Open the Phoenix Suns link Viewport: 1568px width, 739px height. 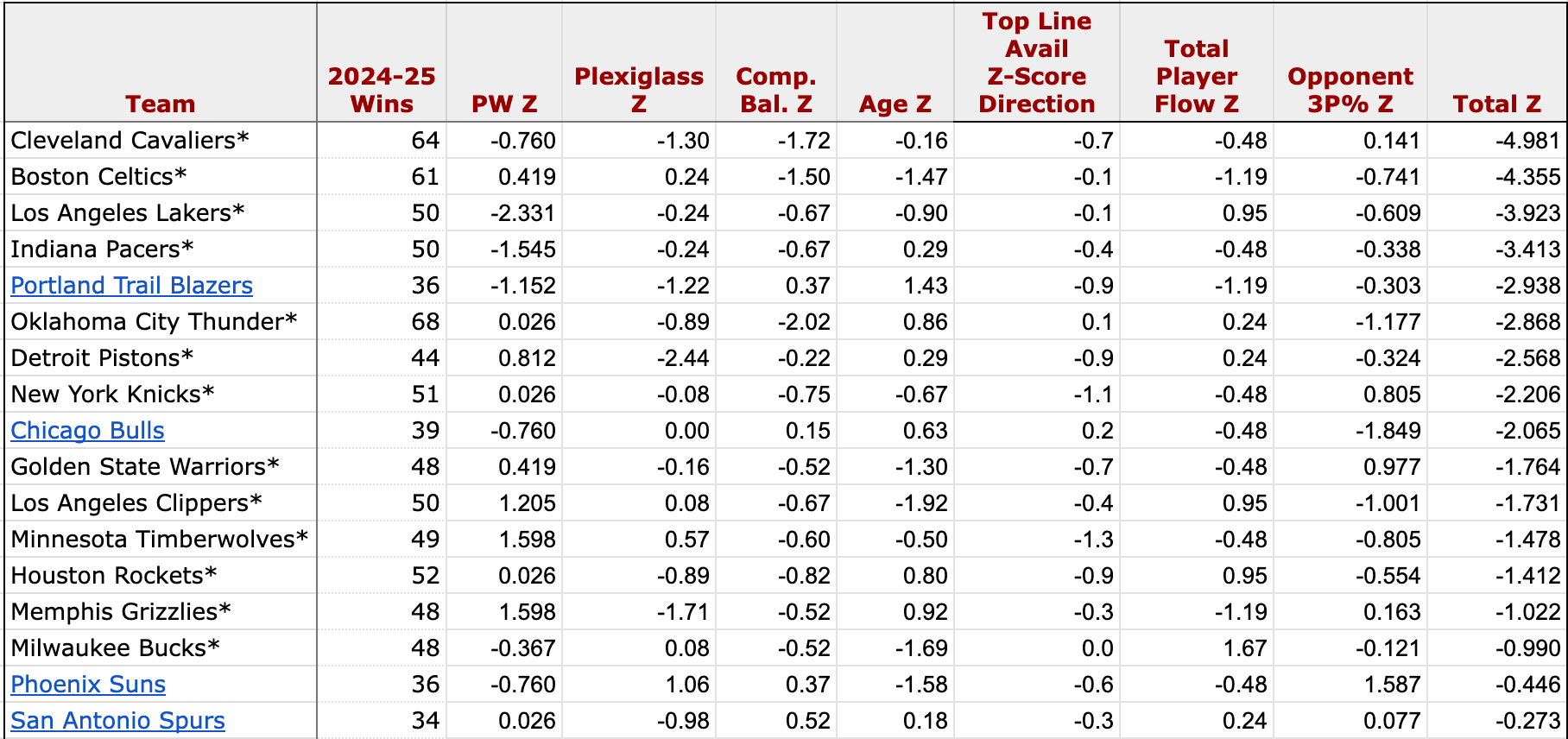88,685
